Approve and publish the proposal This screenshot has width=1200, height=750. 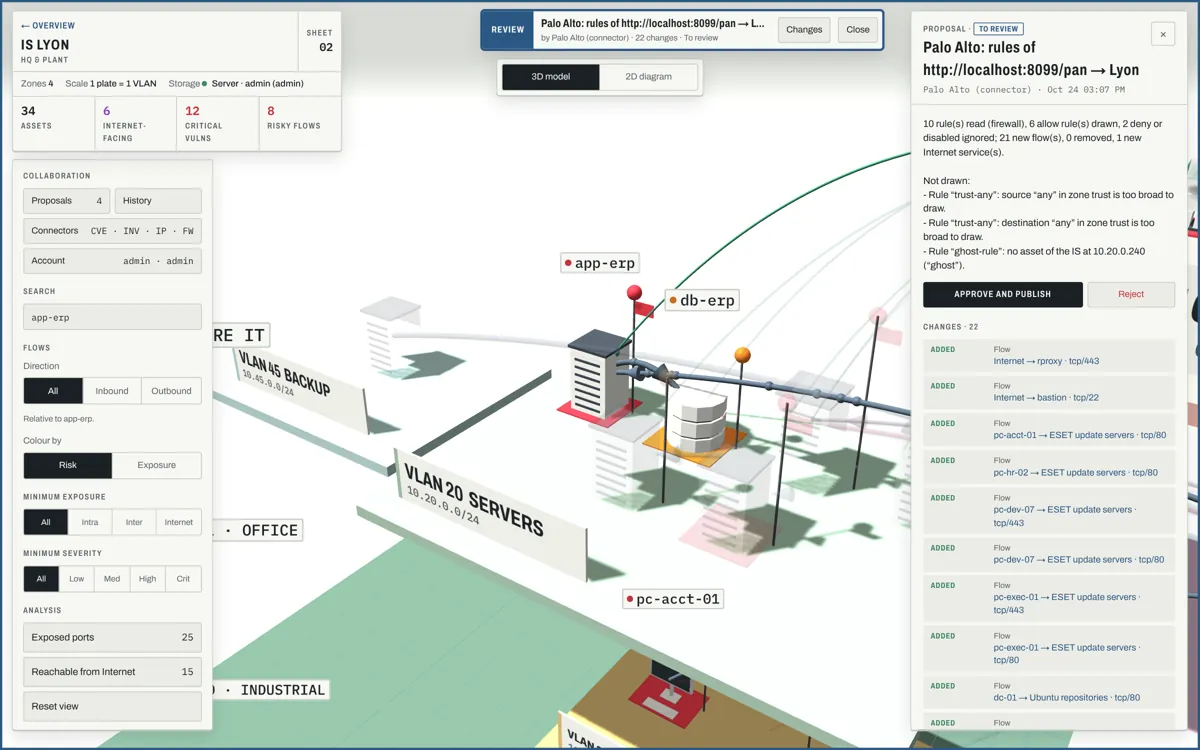(1002, 295)
